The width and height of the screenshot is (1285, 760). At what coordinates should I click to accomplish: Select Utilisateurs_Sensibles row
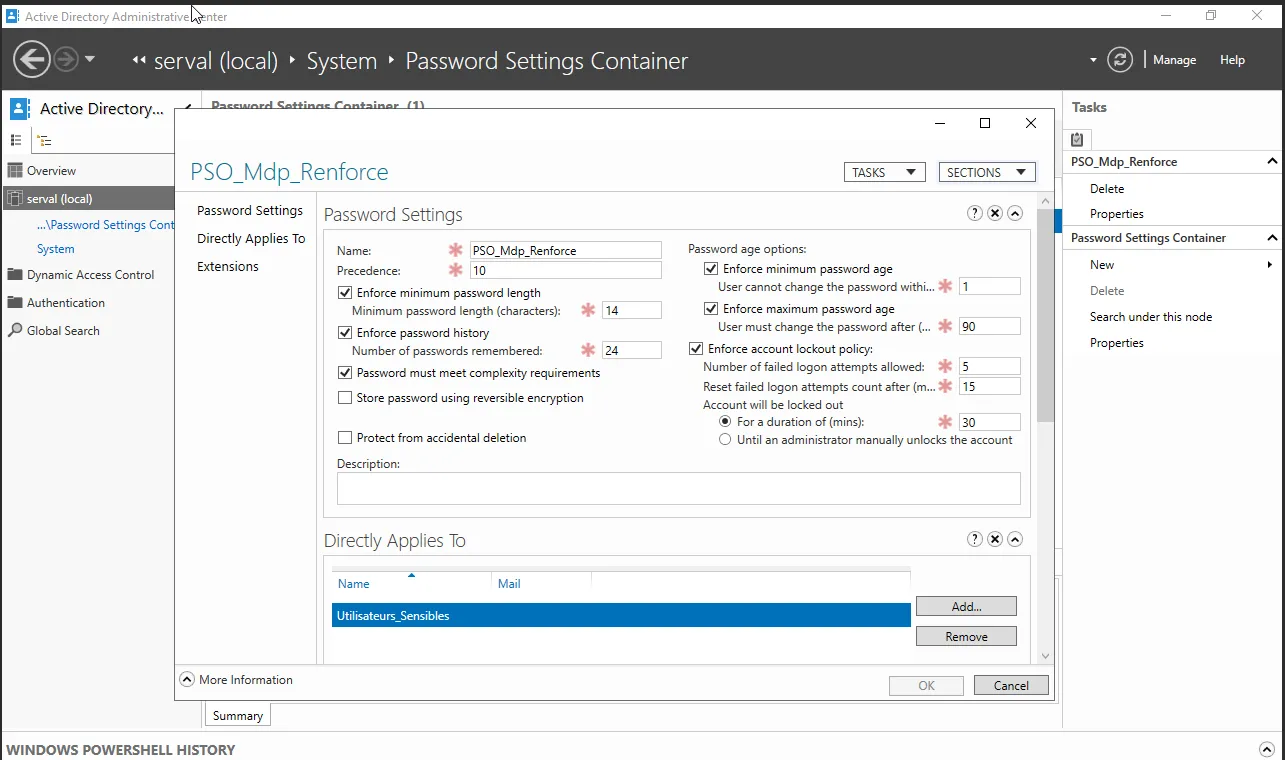(x=621, y=615)
